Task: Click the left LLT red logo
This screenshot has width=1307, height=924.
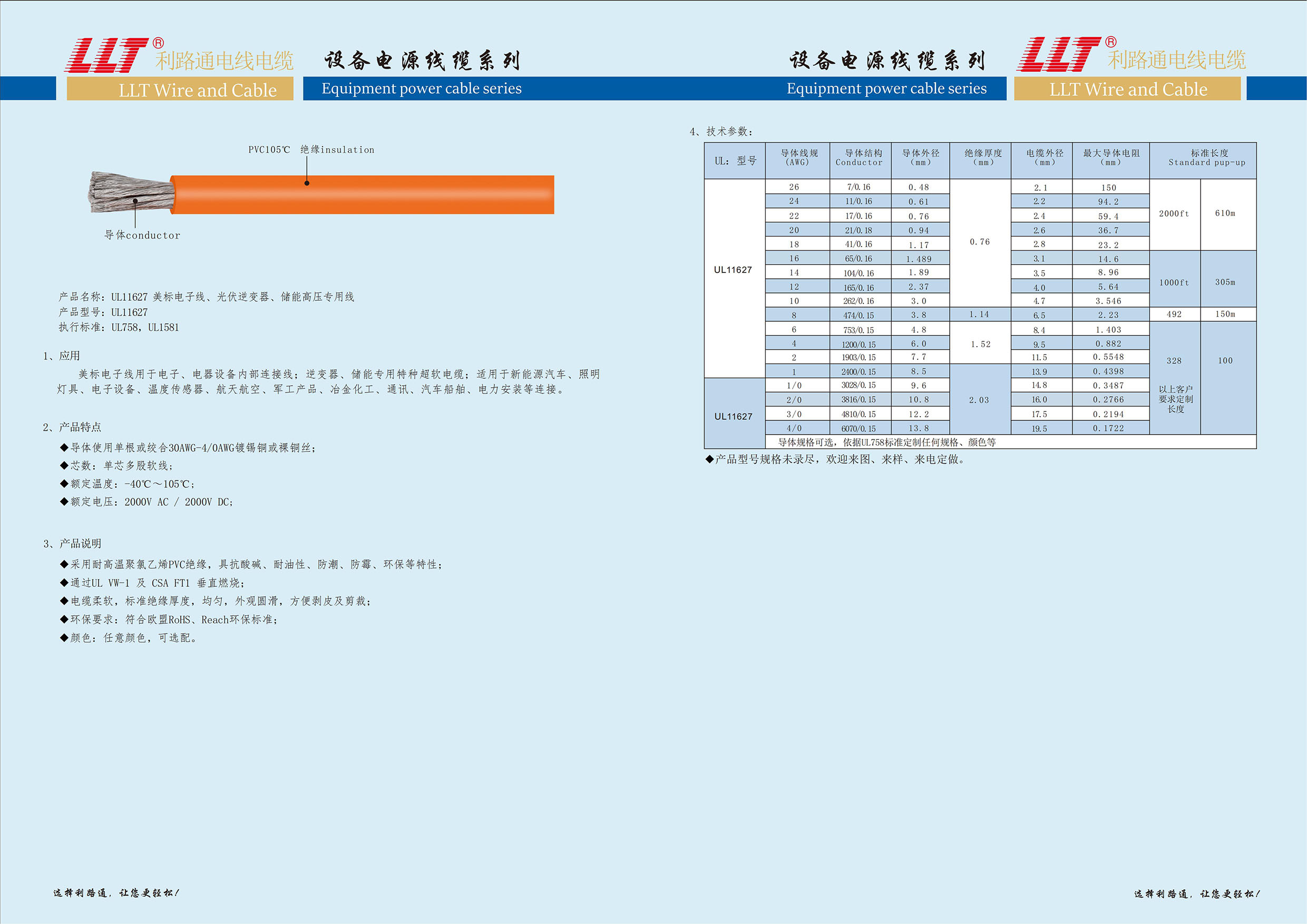Action: [x=107, y=55]
